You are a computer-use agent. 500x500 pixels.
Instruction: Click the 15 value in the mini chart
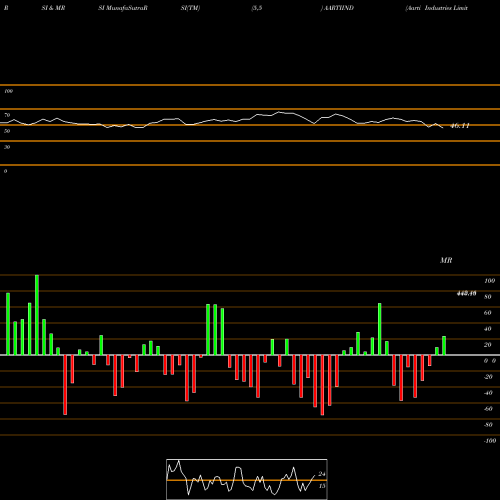pyautogui.click(x=322, y=486)
